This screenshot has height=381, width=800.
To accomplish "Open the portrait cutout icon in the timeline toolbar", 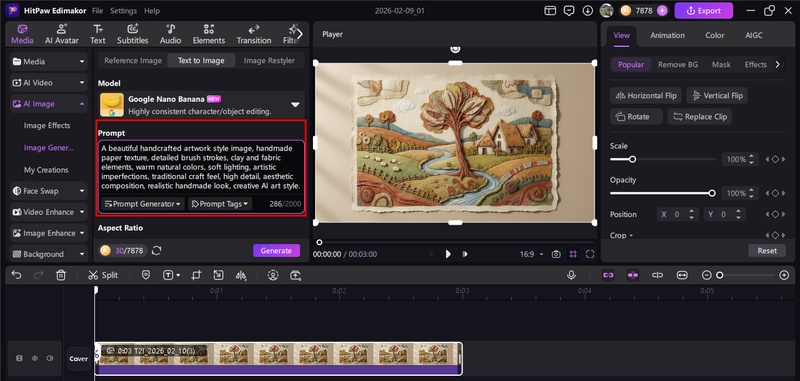I will tap(273, 275).
